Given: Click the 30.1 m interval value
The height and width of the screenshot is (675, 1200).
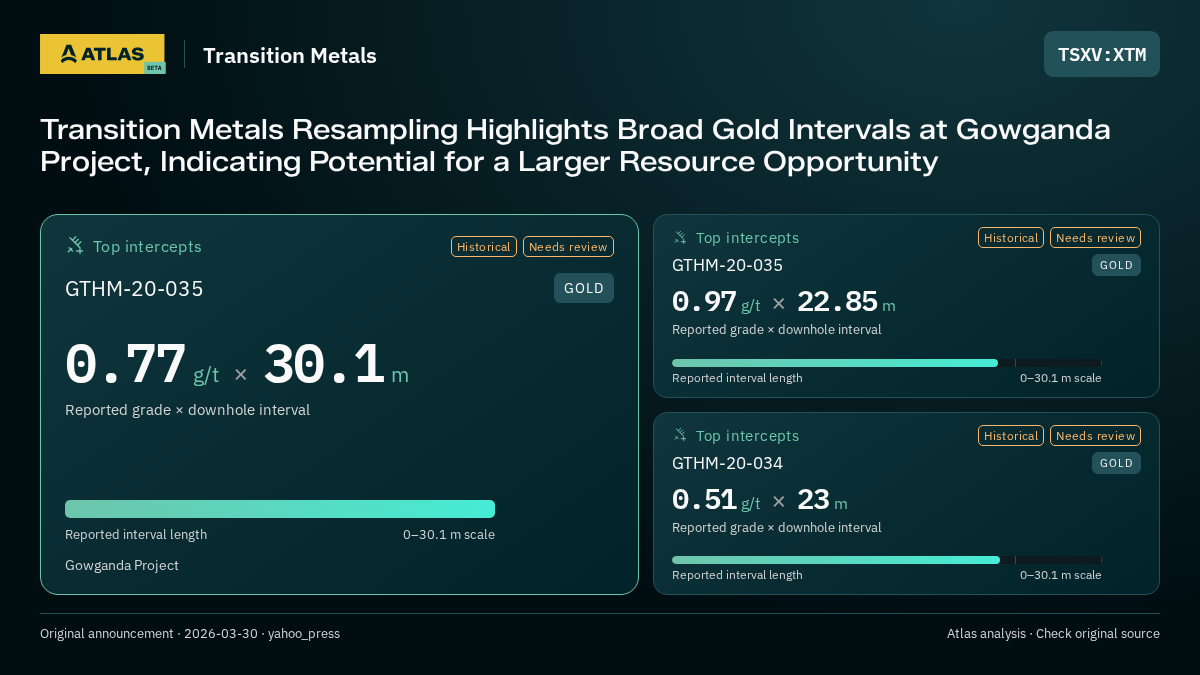Looking at the screenshot, I should 336,365.
